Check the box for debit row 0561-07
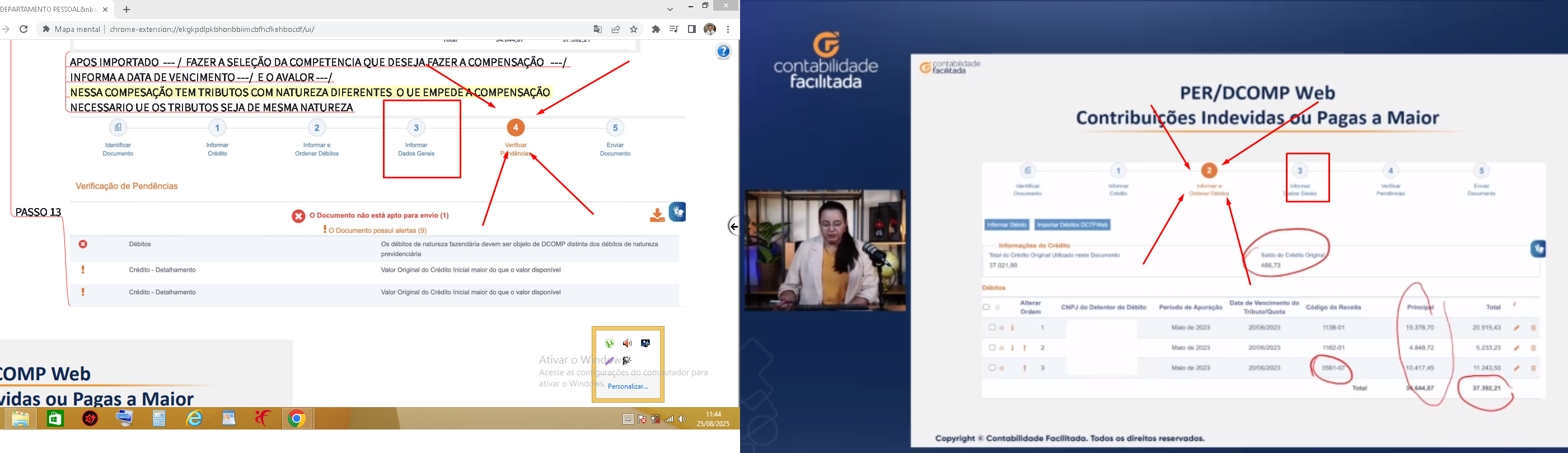This screenshot has width=1568, height=453. point(991,368)
